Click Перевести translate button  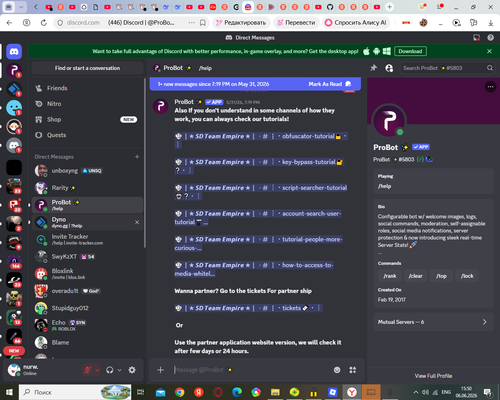click(x=296, y=23)
